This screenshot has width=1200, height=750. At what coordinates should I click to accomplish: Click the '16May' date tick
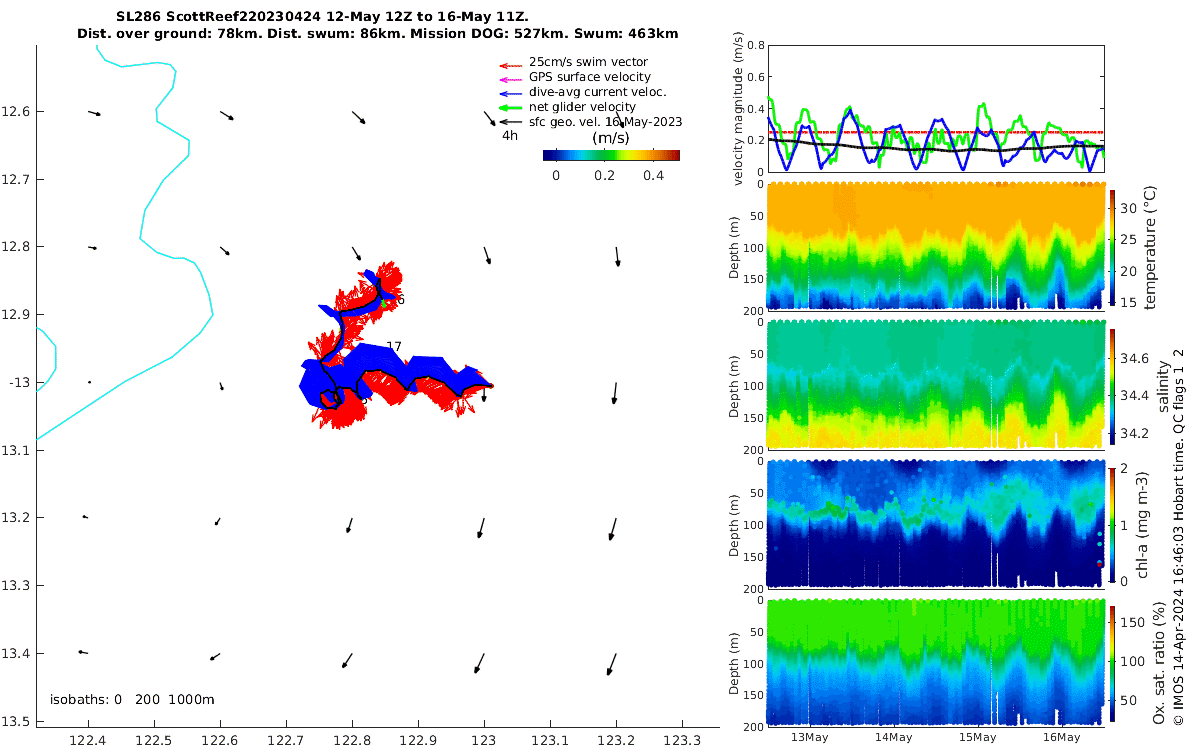[x=1062, y=738]
